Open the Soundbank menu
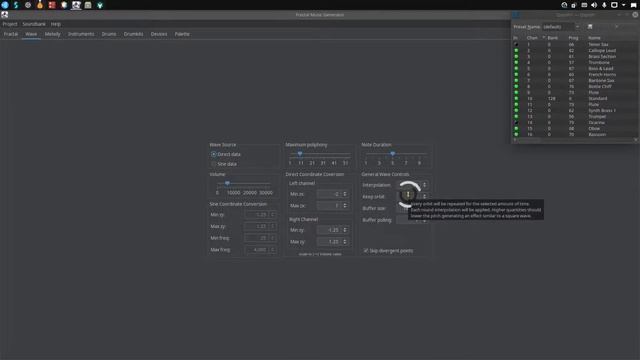The width and height of the screenshot is (640, 360). click(34, 24)
